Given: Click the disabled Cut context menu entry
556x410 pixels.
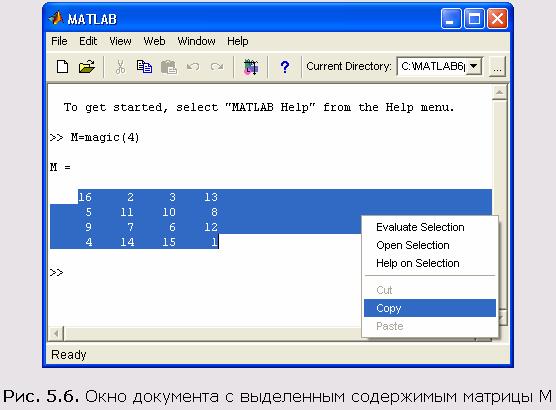Looking at the screenshot, I should [430, 290].
